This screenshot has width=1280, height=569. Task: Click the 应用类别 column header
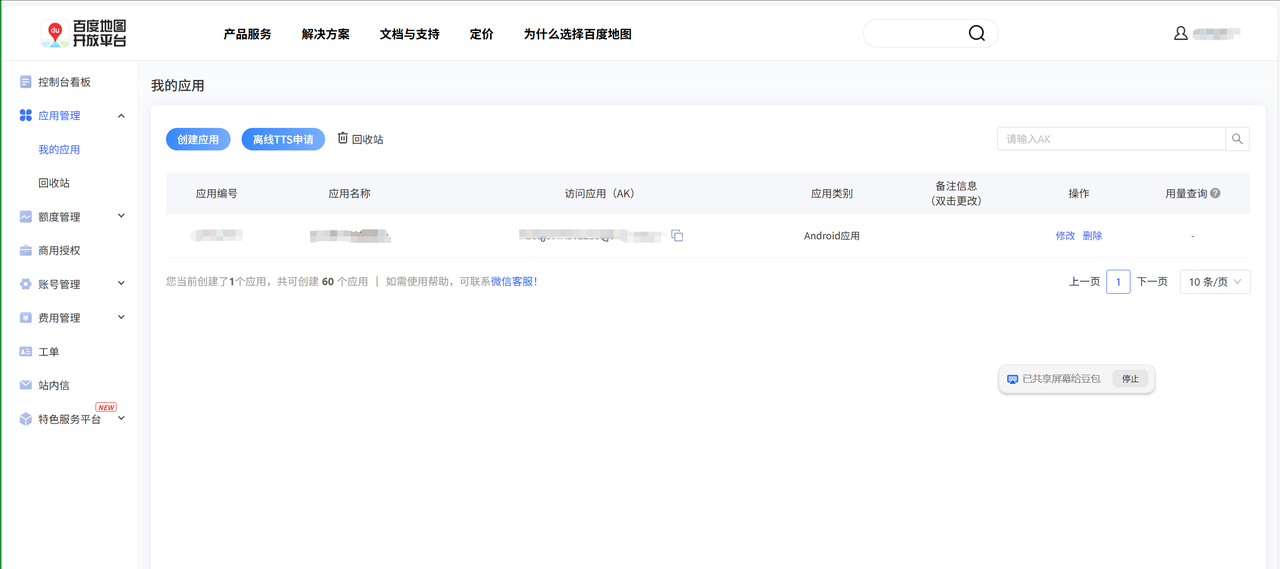[832, 193]
